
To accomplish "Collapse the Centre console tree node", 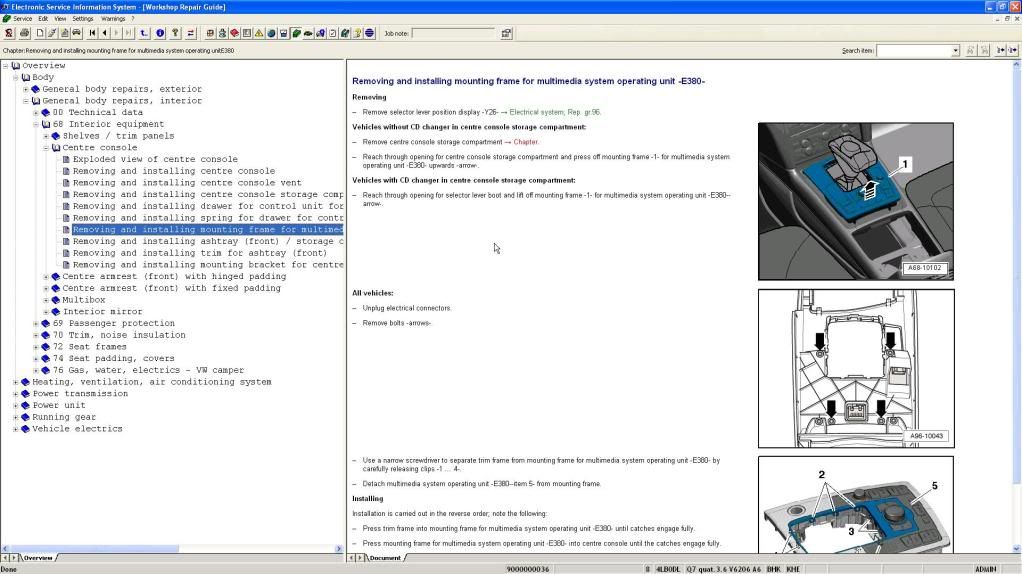I will [45, 148].
